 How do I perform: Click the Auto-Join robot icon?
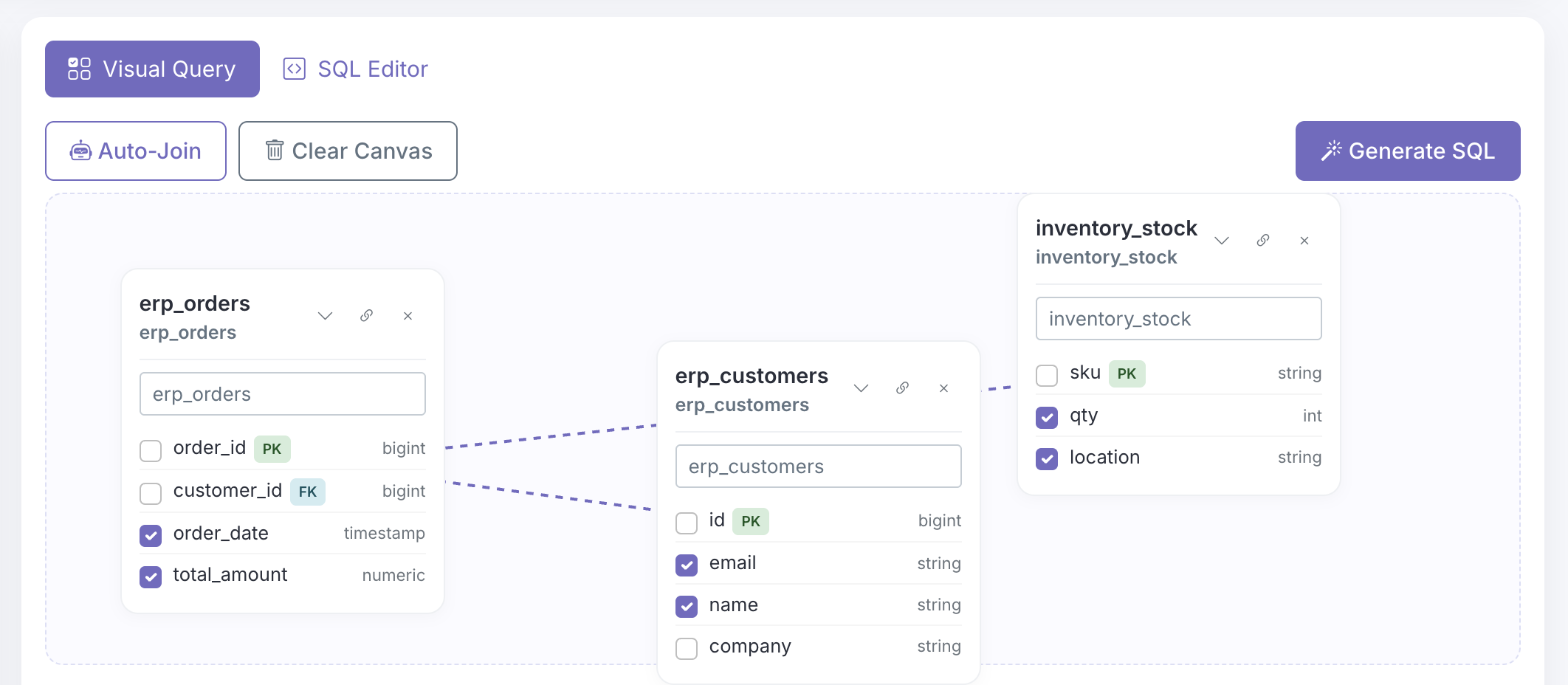pos(83,151)
